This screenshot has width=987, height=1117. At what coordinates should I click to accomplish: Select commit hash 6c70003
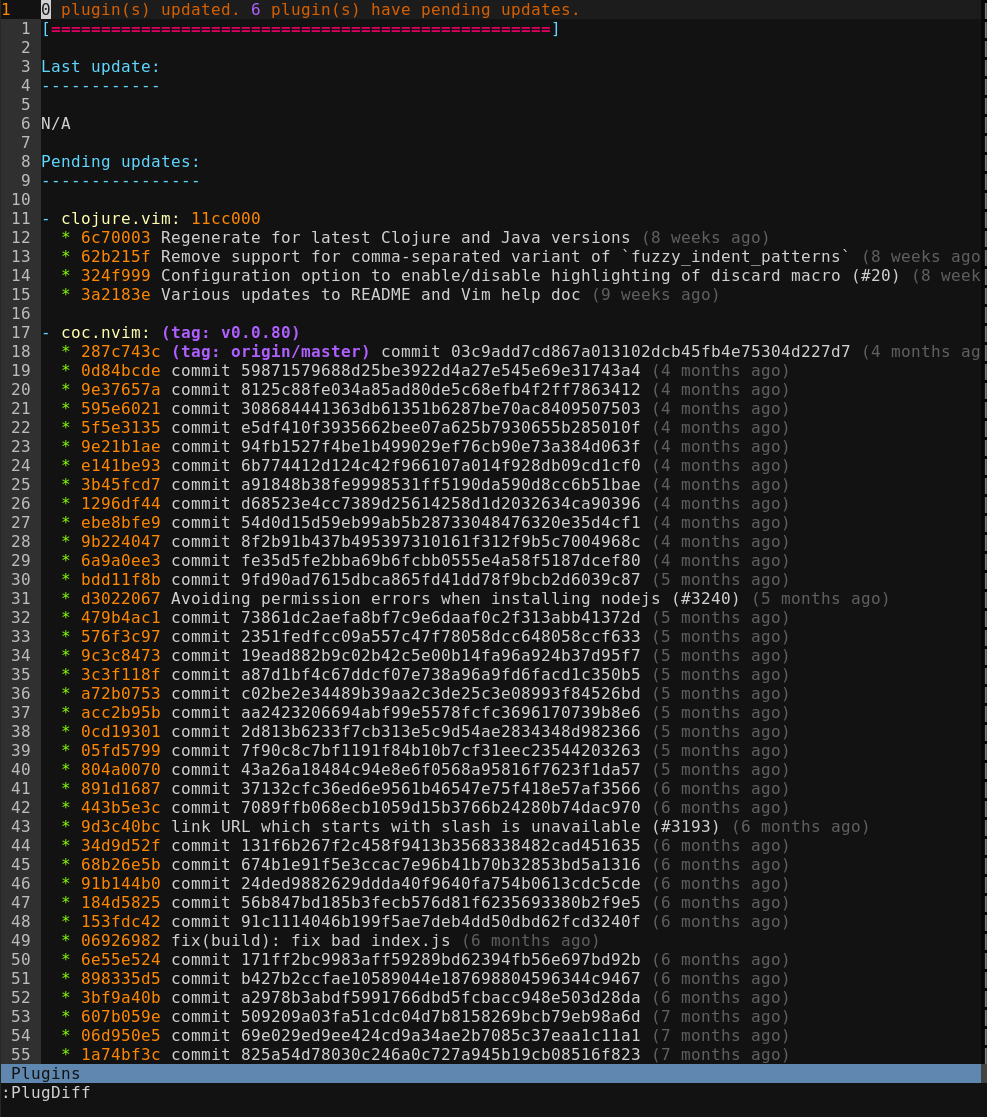(115, 238)
